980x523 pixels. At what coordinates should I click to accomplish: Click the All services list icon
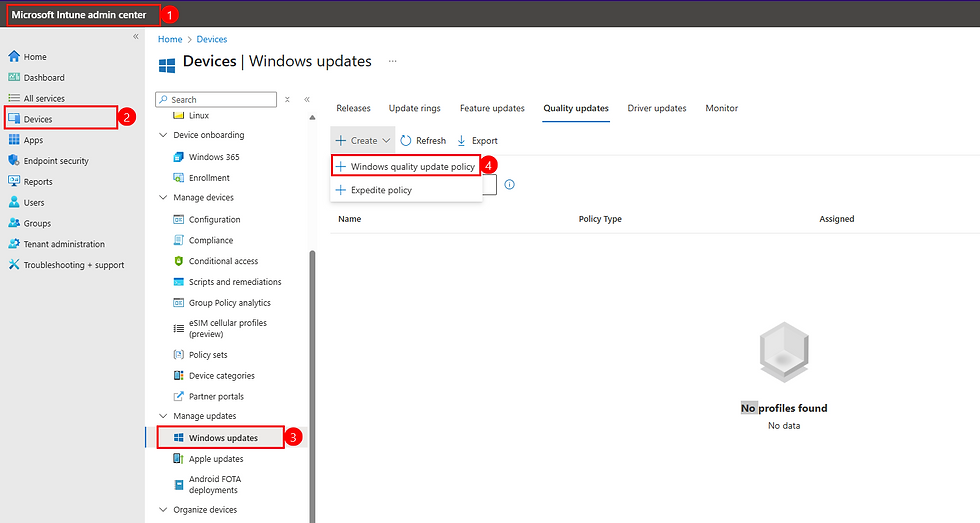[14, 98]
